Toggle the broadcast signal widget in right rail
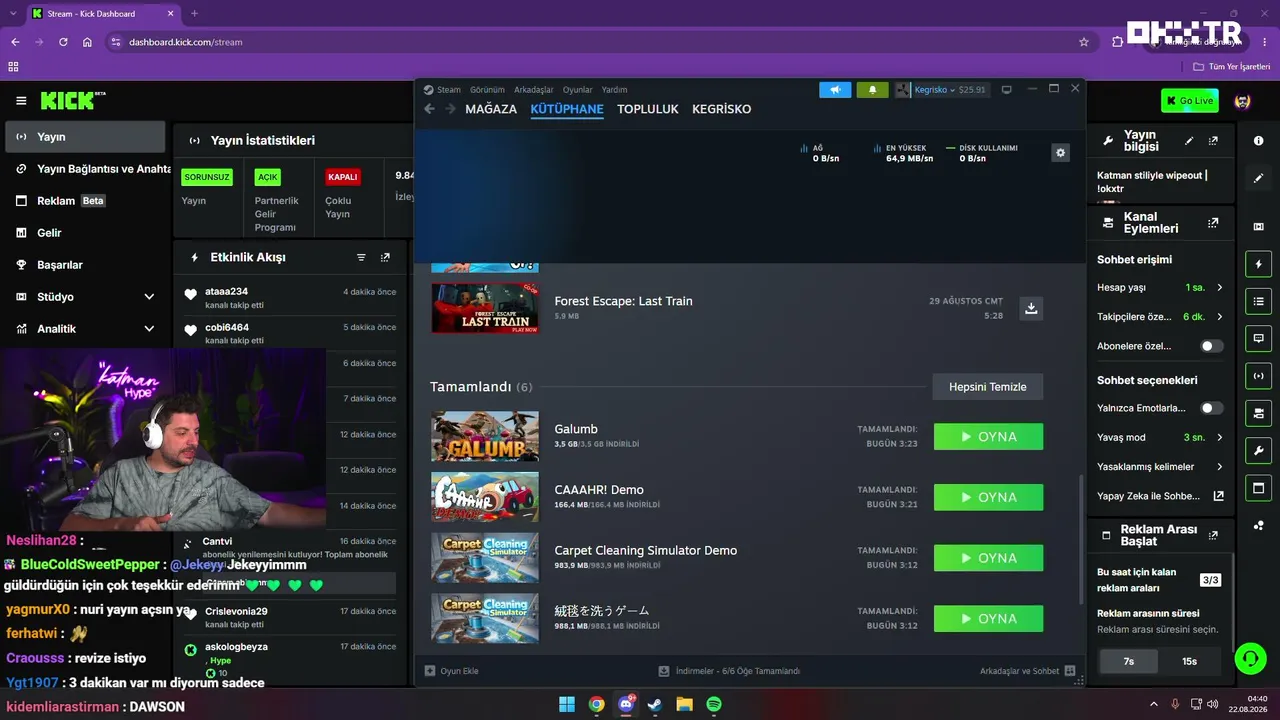This screenshot has height=720, width=1280. [1258, 376]
